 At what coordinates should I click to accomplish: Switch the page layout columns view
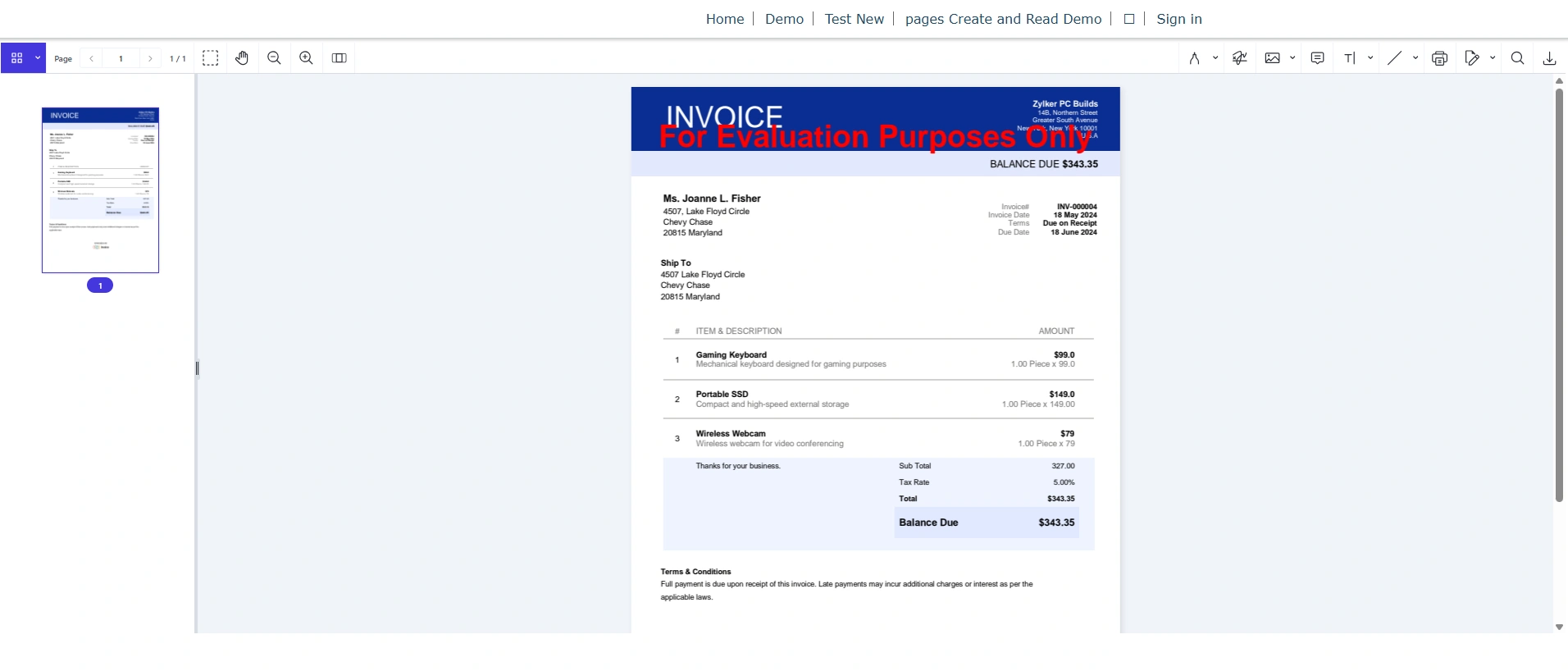(340, 58)
